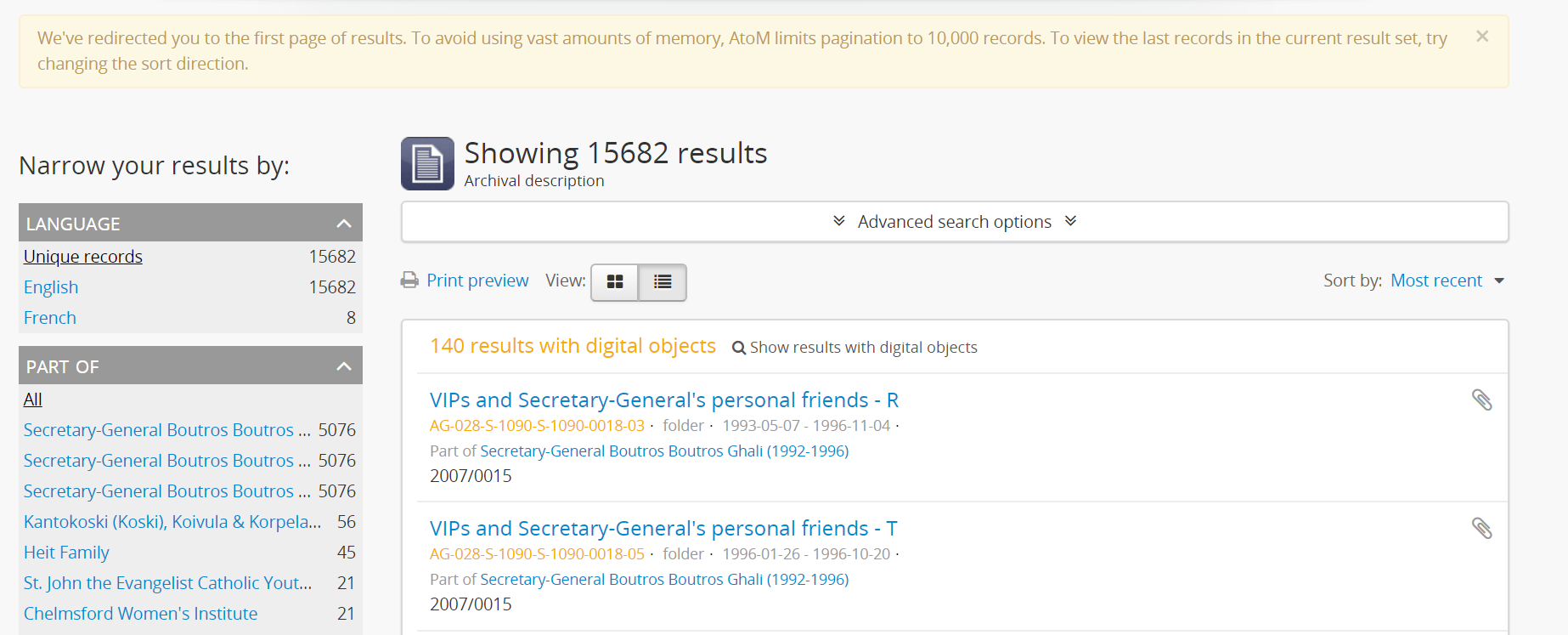Dismiss the pagination warning with the X
This screenshot has height=635, width=1568.
point(1482,37)
